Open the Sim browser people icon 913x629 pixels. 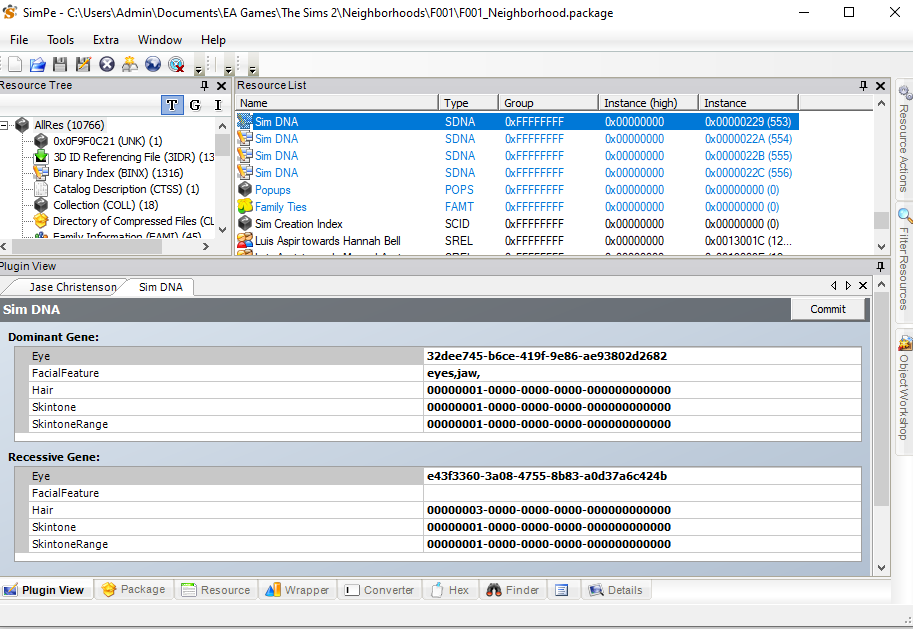click(x=130, y=64)
